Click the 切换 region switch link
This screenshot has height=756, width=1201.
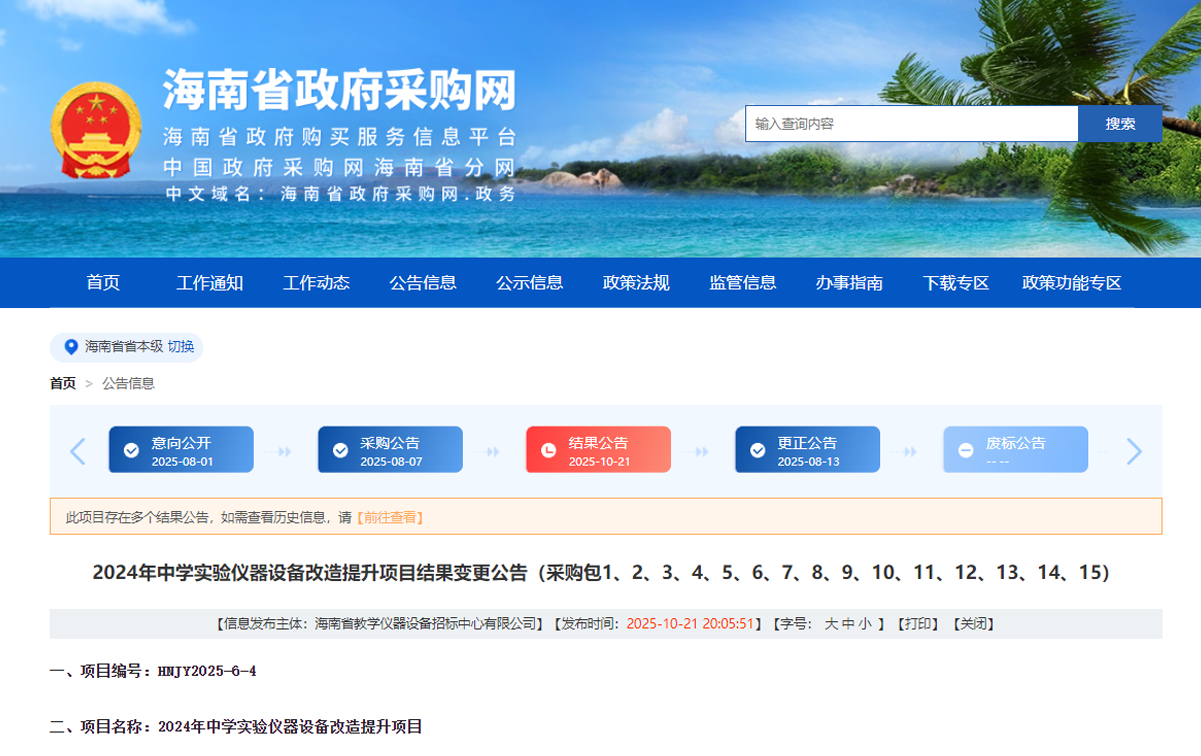(x=181, y=347)
